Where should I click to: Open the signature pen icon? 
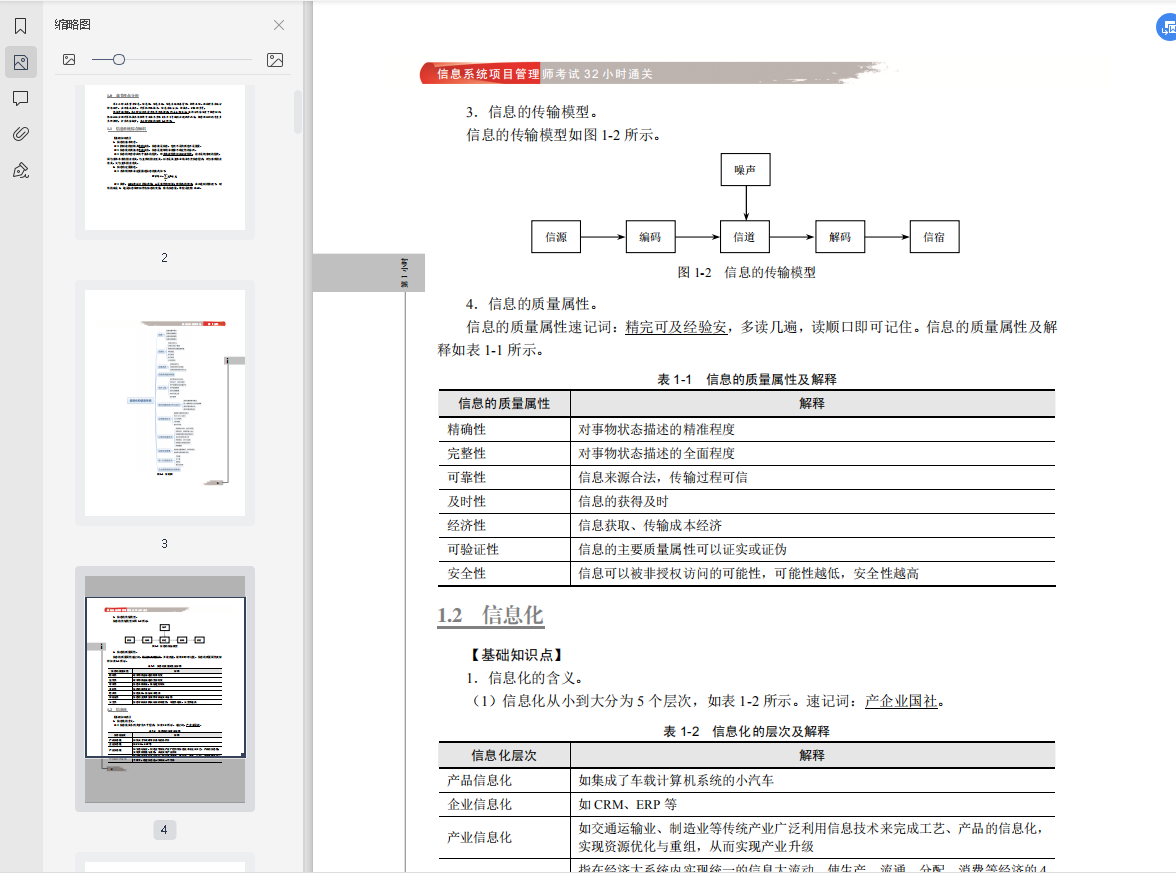(x=20, y=170)
